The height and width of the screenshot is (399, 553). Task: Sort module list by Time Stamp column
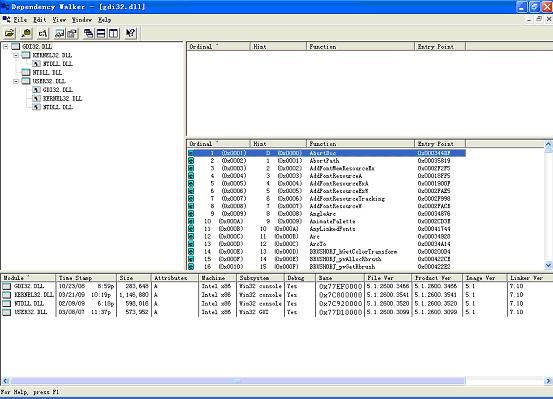tap(86, 278)
